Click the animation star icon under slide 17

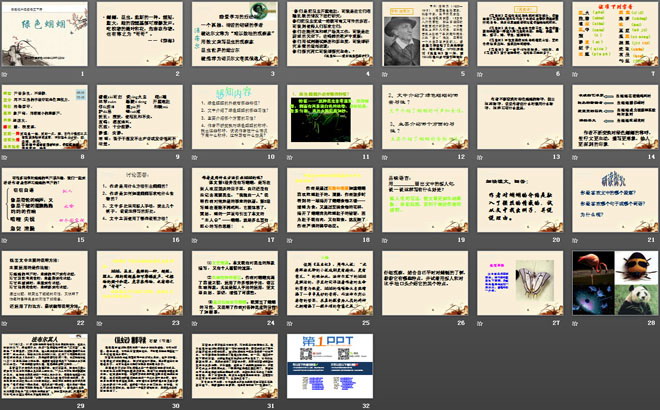pos(195,240)
